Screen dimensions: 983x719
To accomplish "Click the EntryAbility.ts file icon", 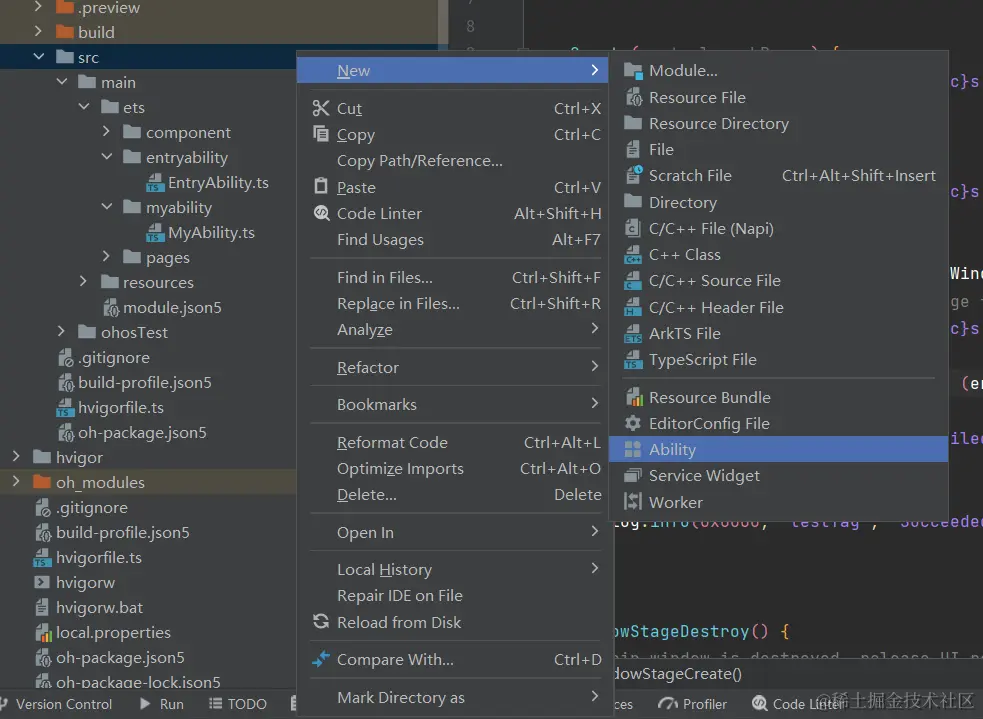I will coord(154,182).
